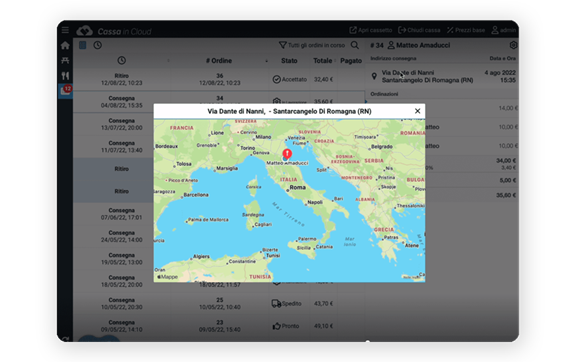This screenshot has height=362, width=576.
Task: Click the 32,40 € total in Accettato row
Action: pos(323,79)
